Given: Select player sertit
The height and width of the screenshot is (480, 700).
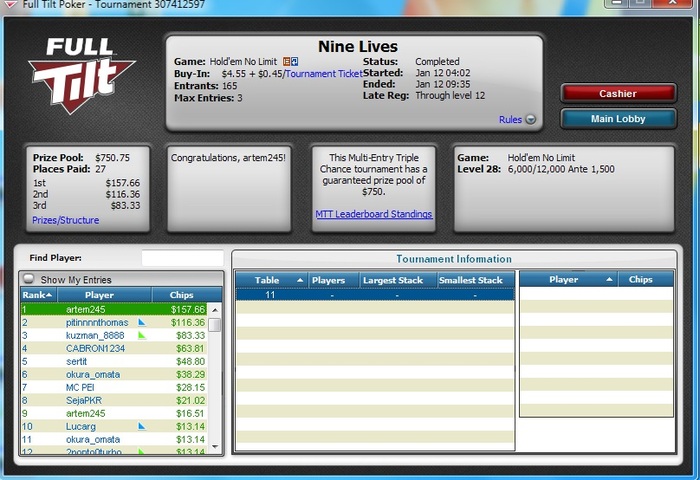Looking at the screenshot, I should (76, 361).
